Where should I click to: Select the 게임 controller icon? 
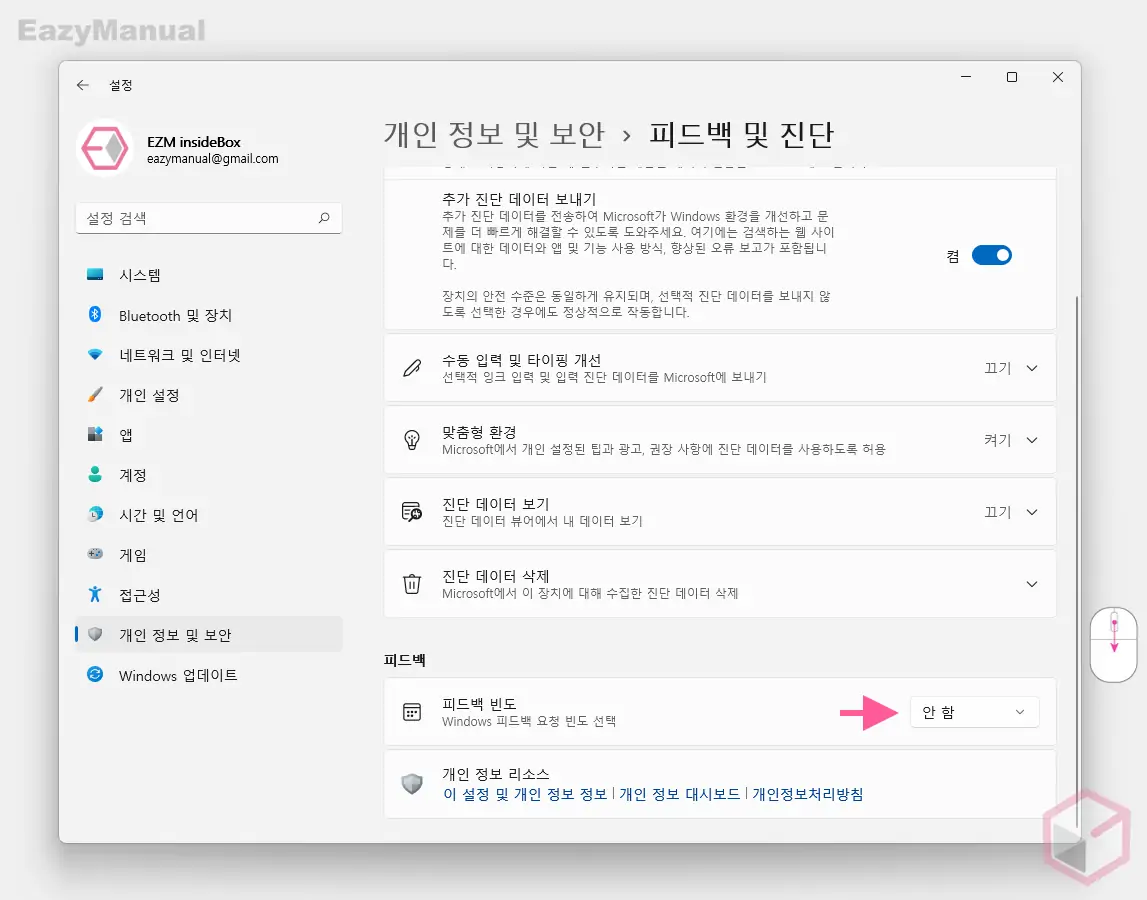click(x=96, y=555)
